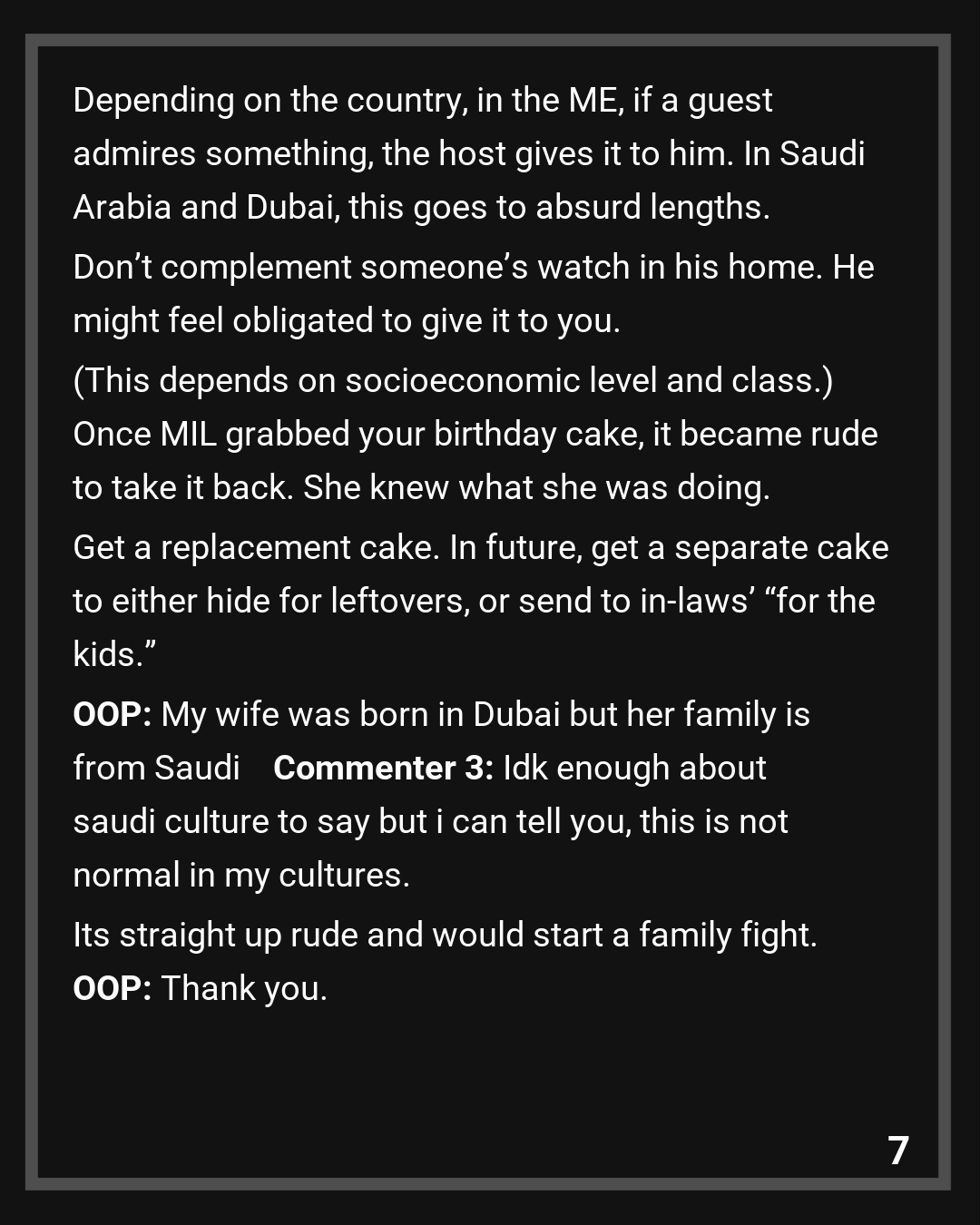Viewport: 980px width, 1225px height.
Task: Click the line starting "Get a replacement cake"
Action: pyautogui.click(x=480, y=548)
